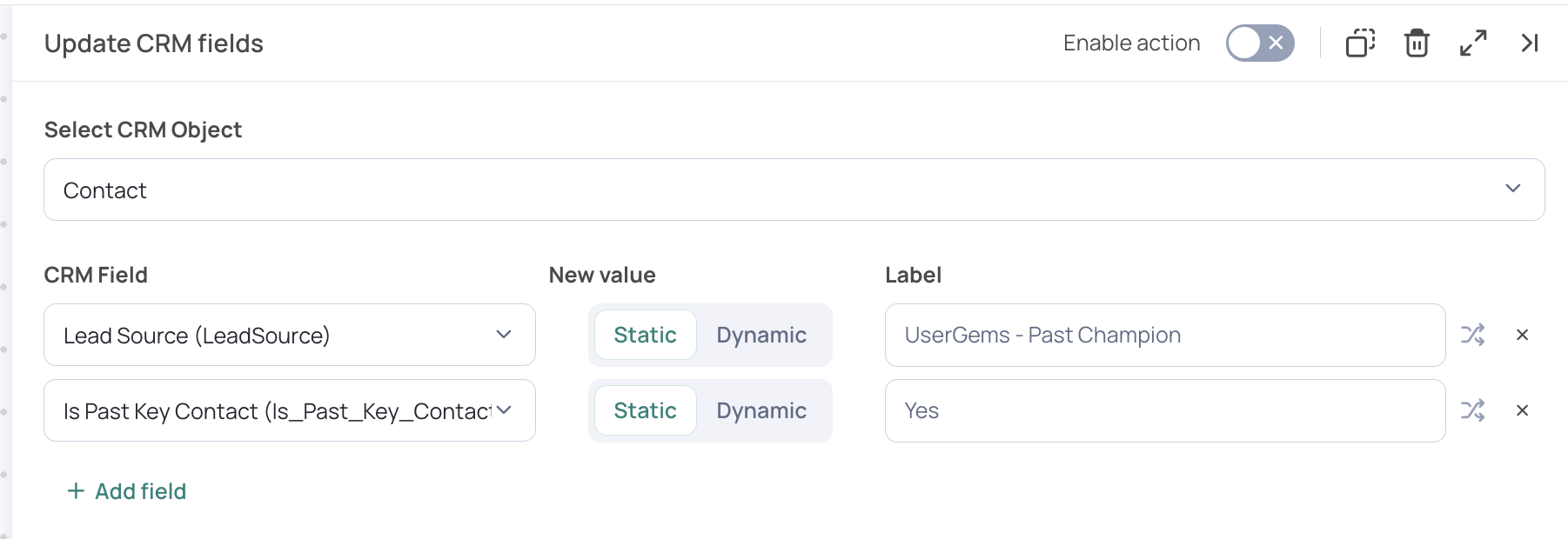
Task: Click the shuffle icon on the Yes row
Action: [1472, 410]
